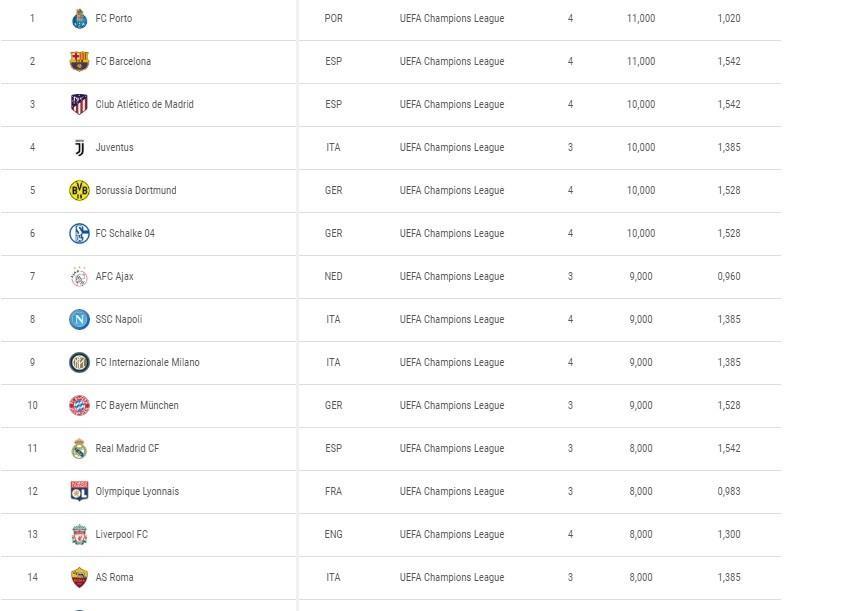
Task: Click the Borussia Dortmund BVB badge
Action: point(79,190)
